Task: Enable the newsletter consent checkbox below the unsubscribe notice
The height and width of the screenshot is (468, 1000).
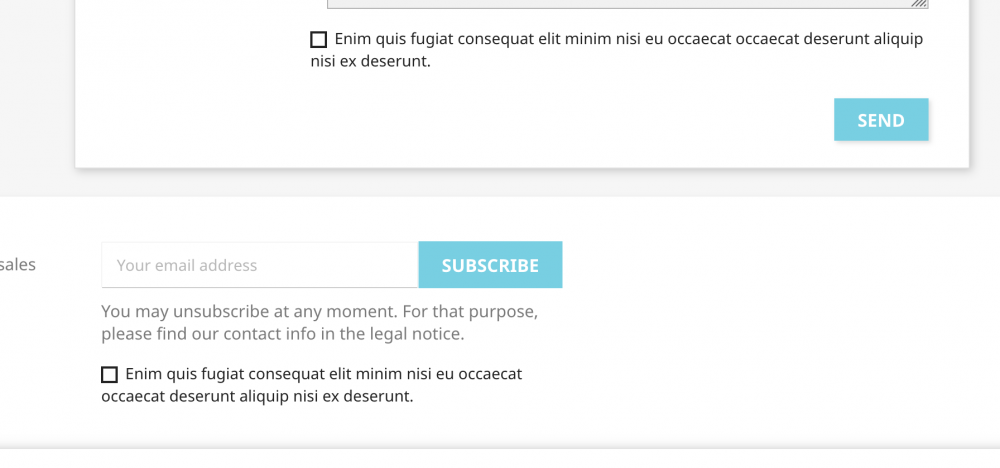Action: coord(109,374)
